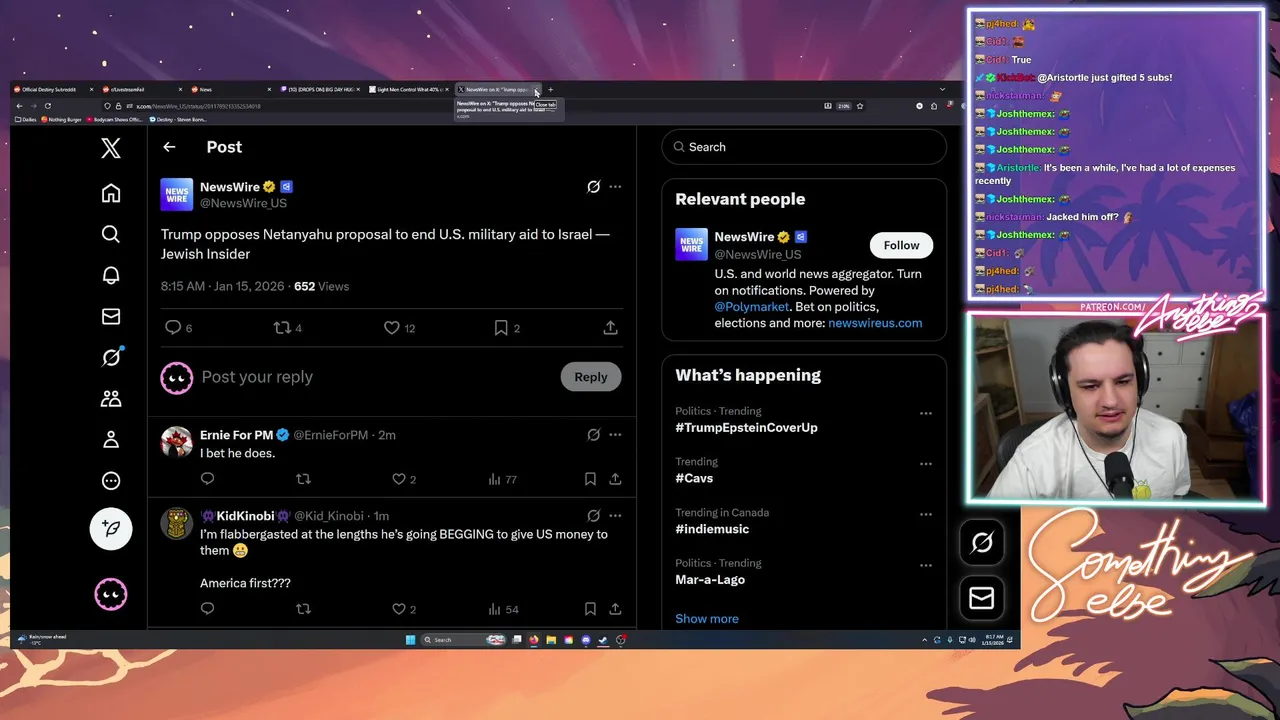Open options for #Cavs trend
1280x720 pixels.
pos(926,464)
